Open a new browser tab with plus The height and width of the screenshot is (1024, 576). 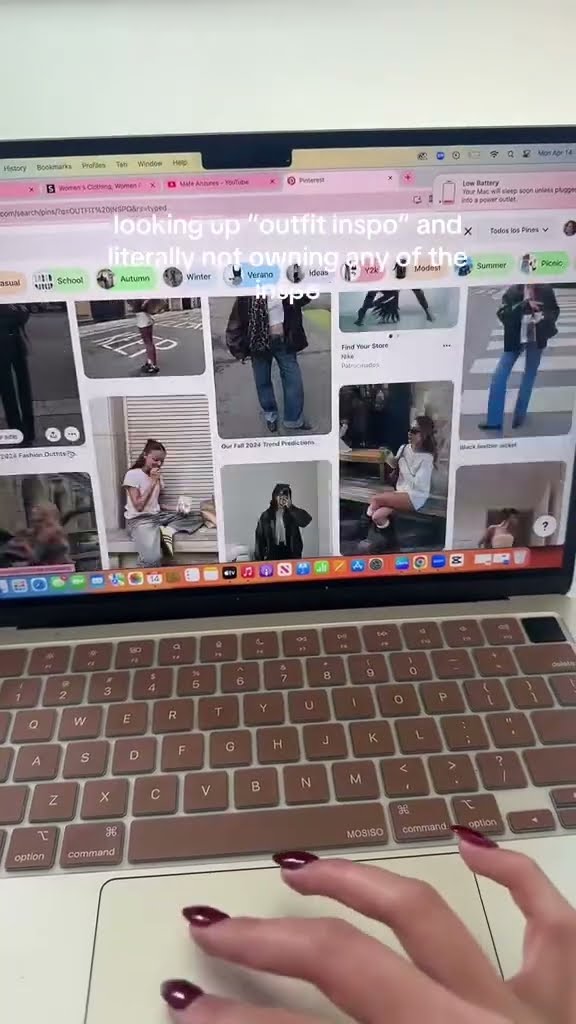(408, 177)
